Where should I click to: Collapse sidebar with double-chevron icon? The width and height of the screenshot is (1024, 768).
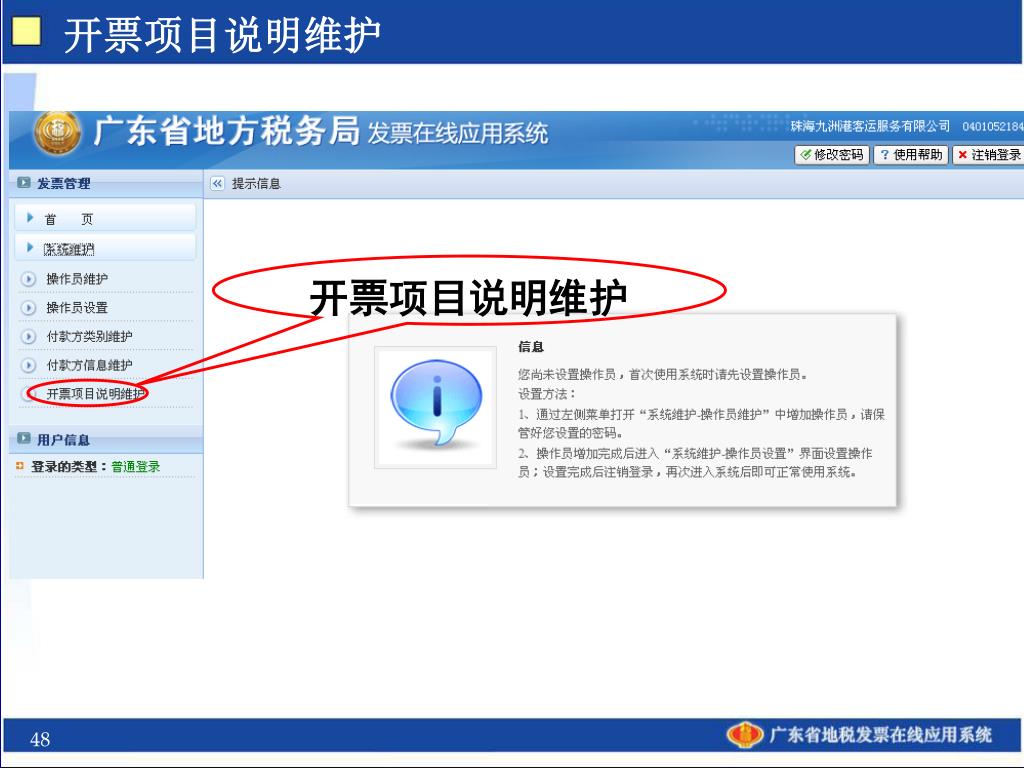[217, 184]
